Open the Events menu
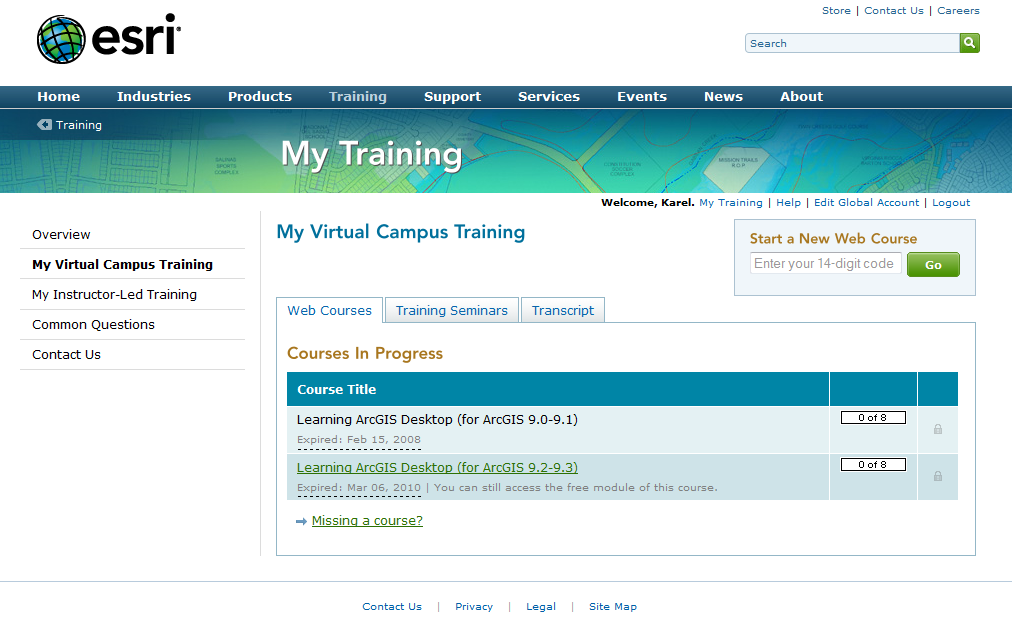The width and height of the screenshot is (1012, 617). (642, 97)
